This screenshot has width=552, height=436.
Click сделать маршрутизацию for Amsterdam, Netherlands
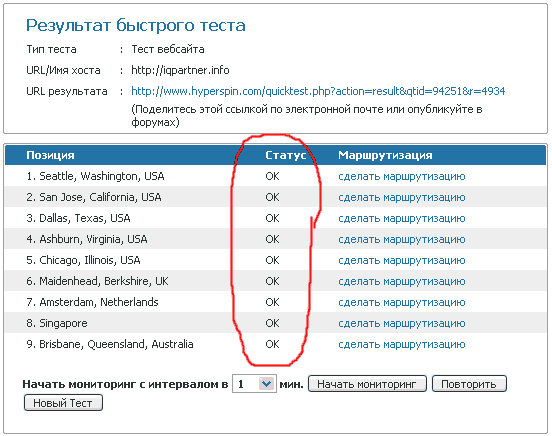click(402, 302)
